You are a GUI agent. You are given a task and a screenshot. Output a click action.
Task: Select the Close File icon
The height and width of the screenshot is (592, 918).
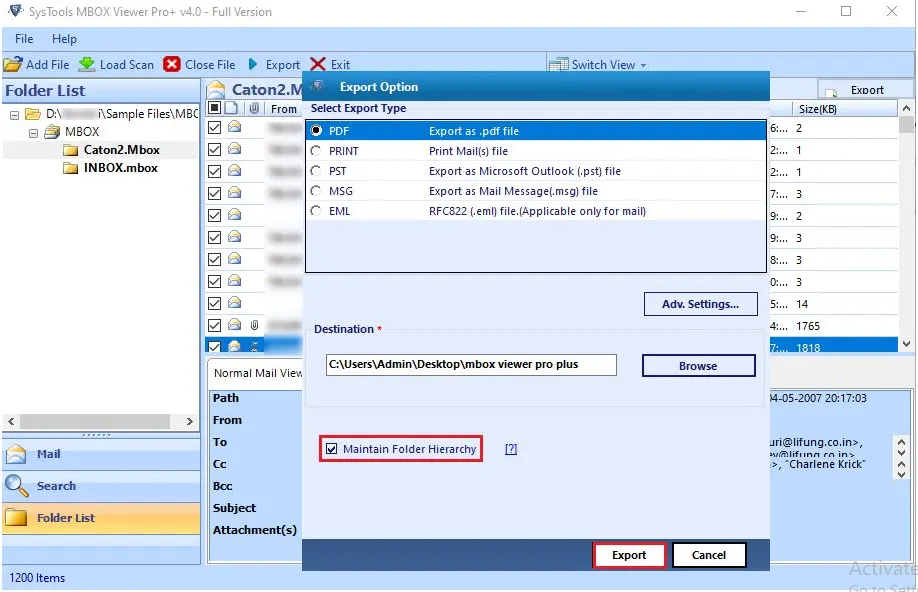tap(172, 64)
